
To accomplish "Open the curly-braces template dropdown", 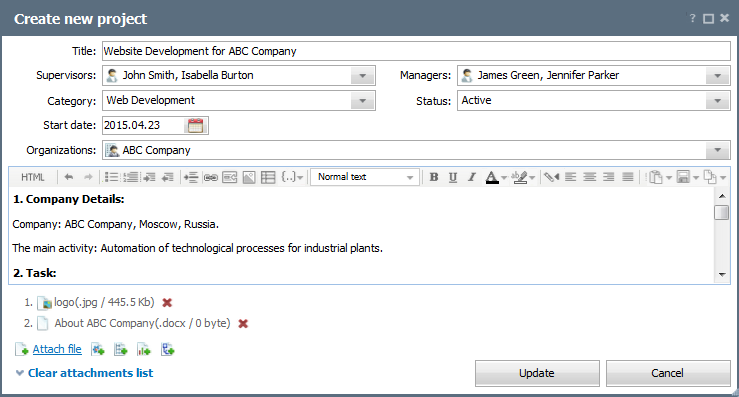I will (x=292, y=177).
